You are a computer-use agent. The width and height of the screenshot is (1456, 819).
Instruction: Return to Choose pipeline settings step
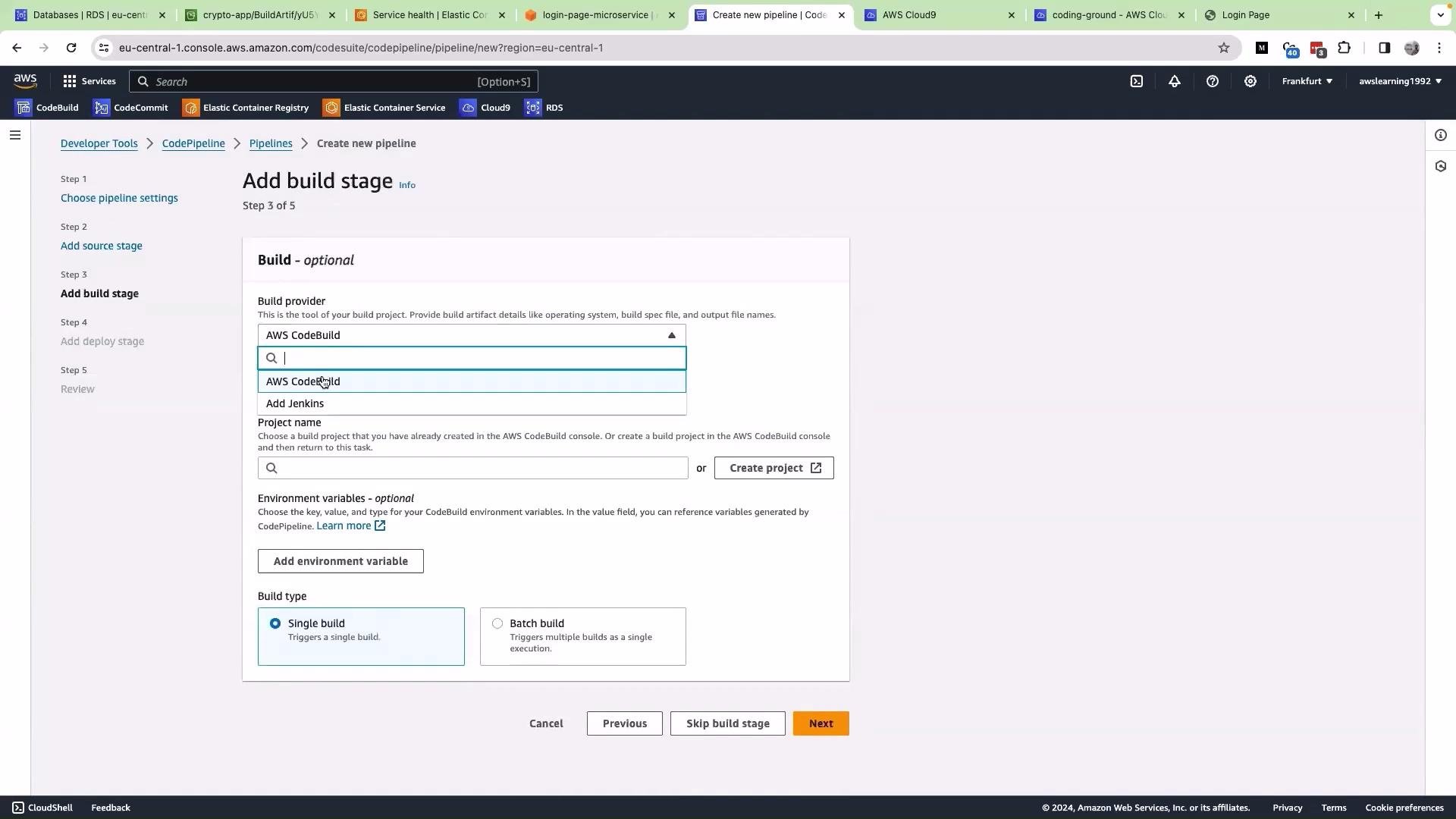119,198
